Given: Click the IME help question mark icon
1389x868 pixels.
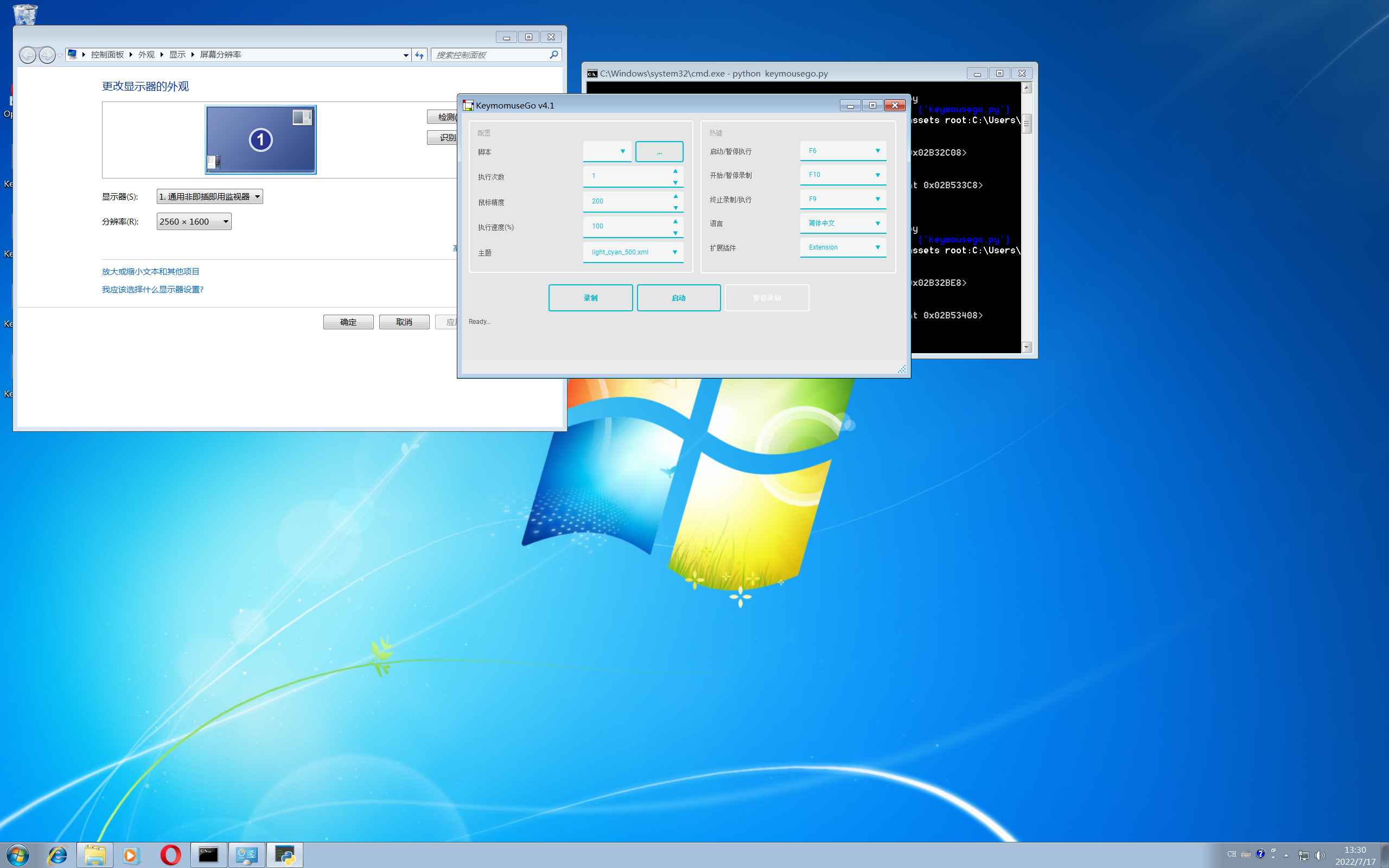Looking at the screenshot, I should tap(1260, 854).
